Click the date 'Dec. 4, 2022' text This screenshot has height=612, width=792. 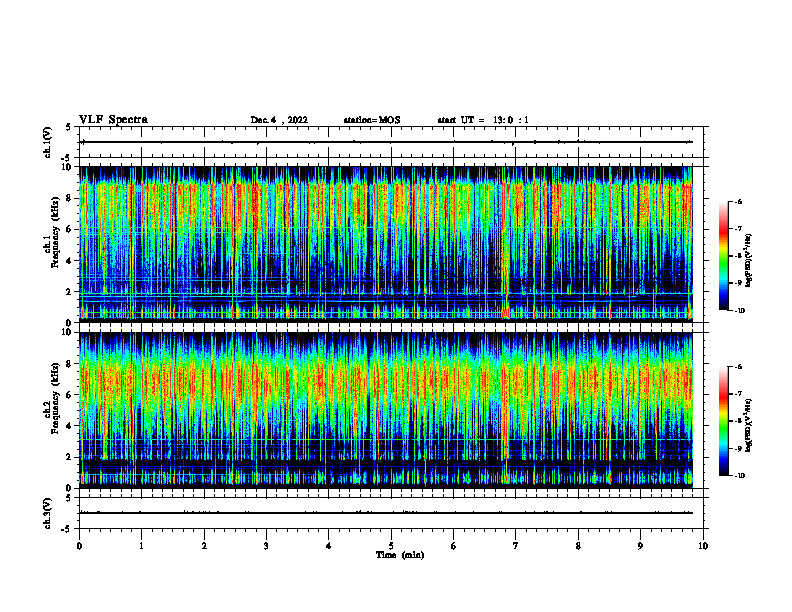279,120
